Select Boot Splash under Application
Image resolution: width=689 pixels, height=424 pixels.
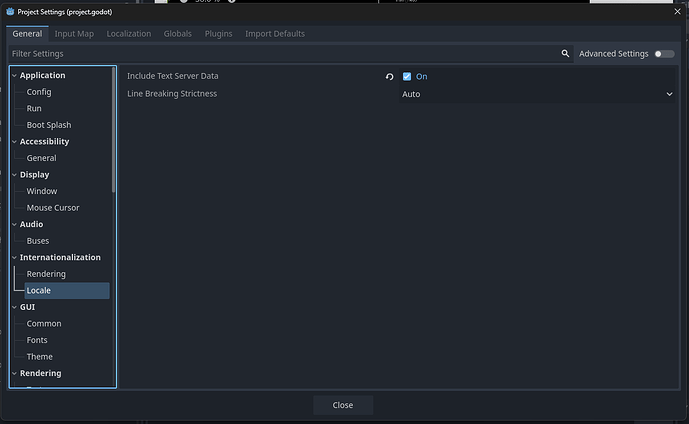click(x=48, y=125)
